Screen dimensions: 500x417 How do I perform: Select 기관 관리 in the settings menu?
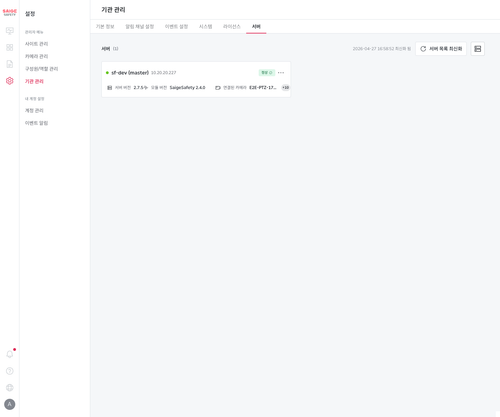click(34, 81)
